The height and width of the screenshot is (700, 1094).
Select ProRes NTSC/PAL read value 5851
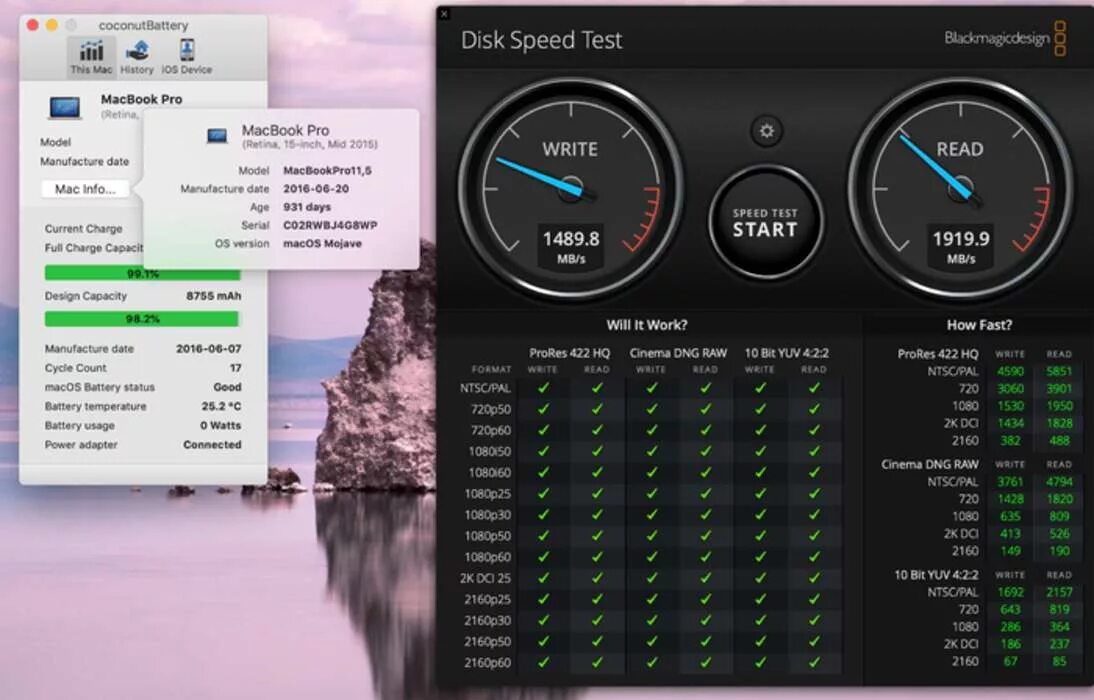pyautogui.click(x=1059, y=371)
